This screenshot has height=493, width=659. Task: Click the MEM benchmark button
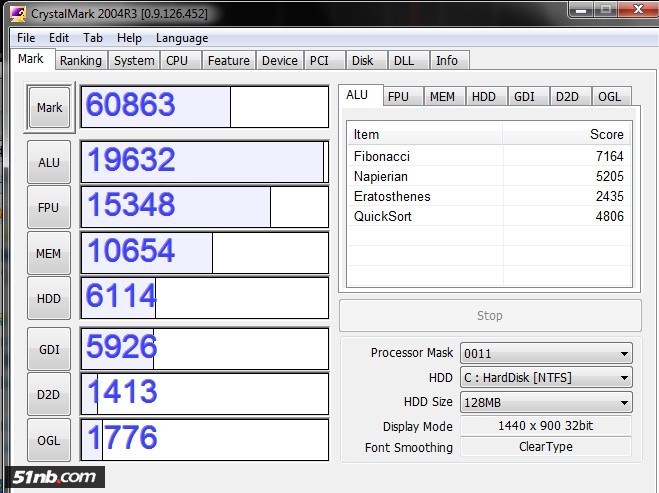49,254
